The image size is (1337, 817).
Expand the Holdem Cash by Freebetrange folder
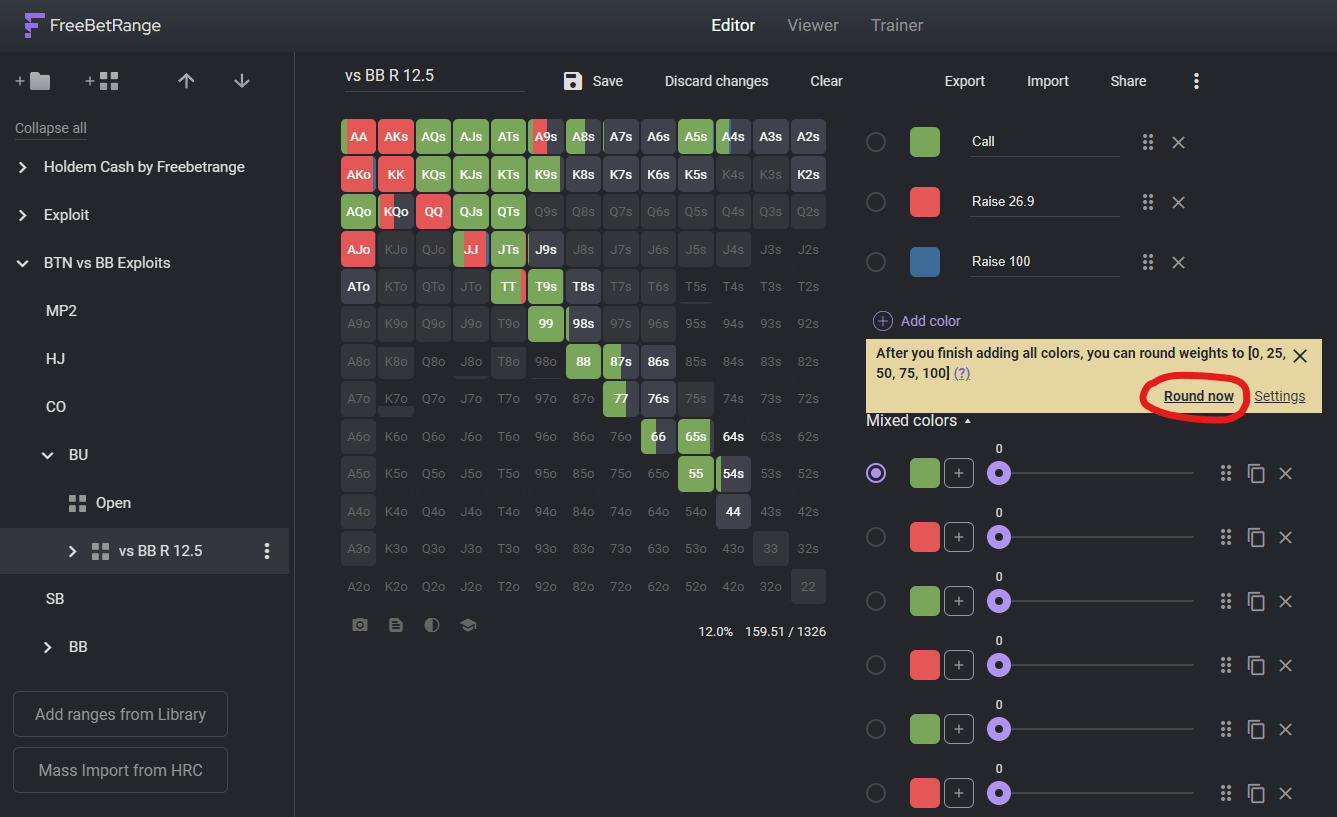pyautogui.click(x=23, y=167)
